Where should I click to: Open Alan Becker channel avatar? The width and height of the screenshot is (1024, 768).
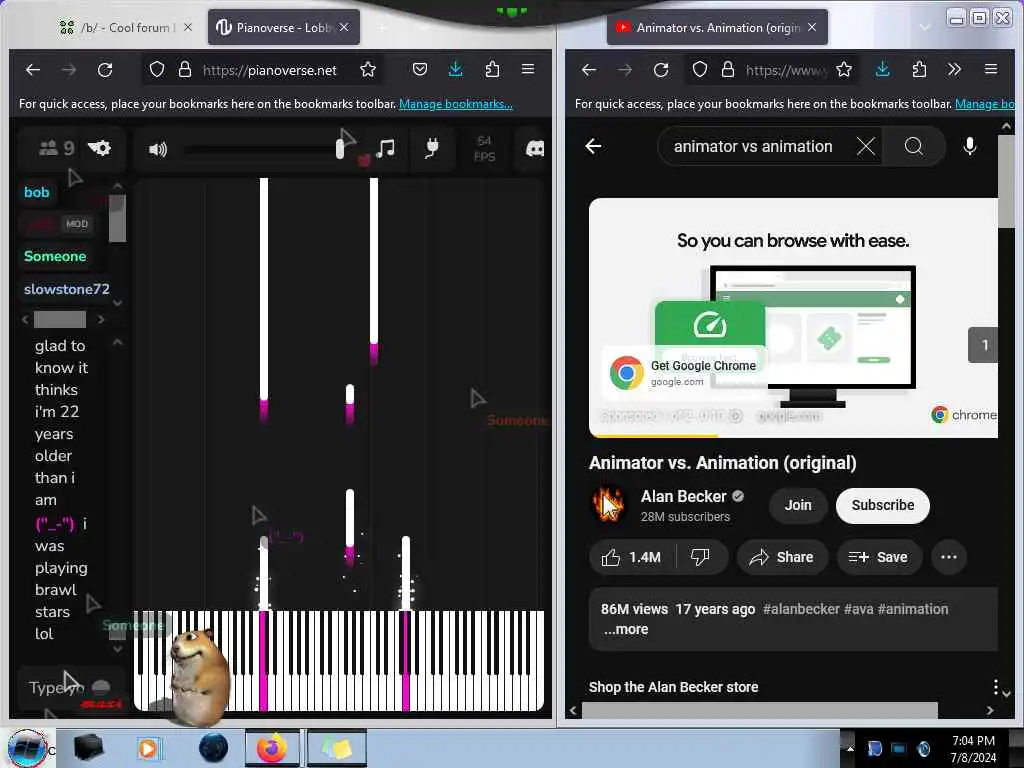point(608,505)
